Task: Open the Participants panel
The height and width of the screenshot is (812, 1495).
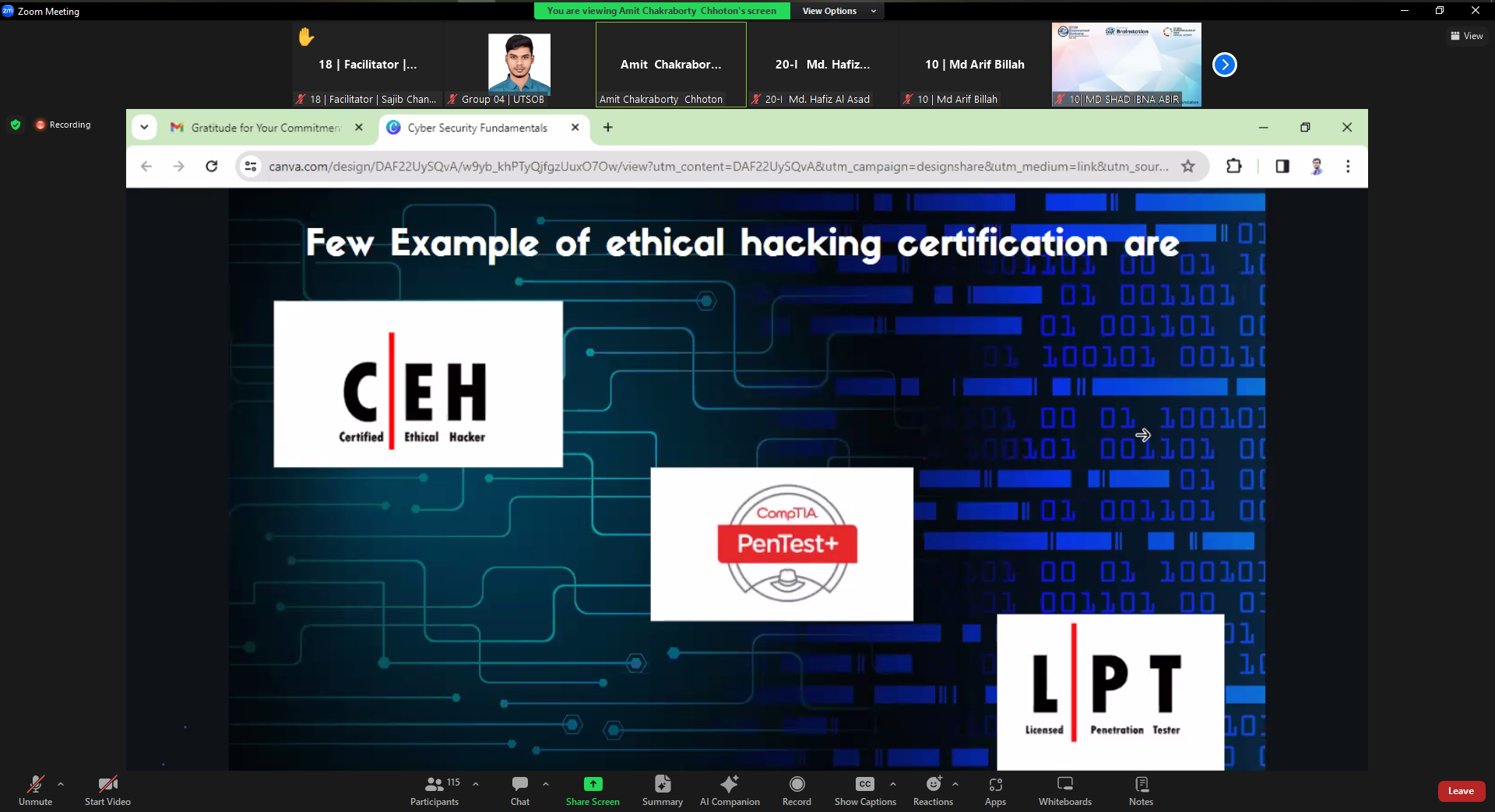Action: (434, 790)
